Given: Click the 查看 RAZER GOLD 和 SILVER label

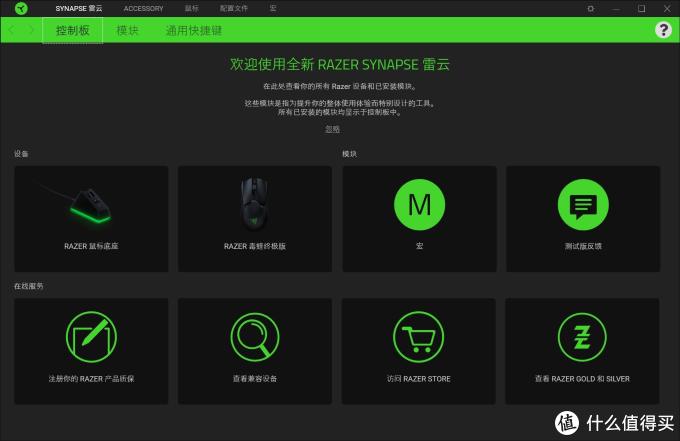Looking at the screenshot, I should [582, 379].
